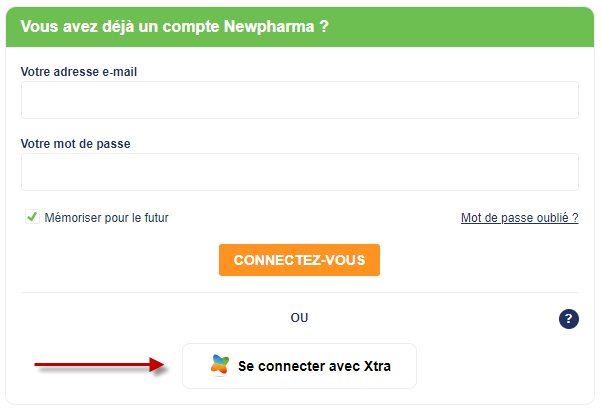
Task: Click the 'Mémoriser pour le futur' label text
Action: 106,218
